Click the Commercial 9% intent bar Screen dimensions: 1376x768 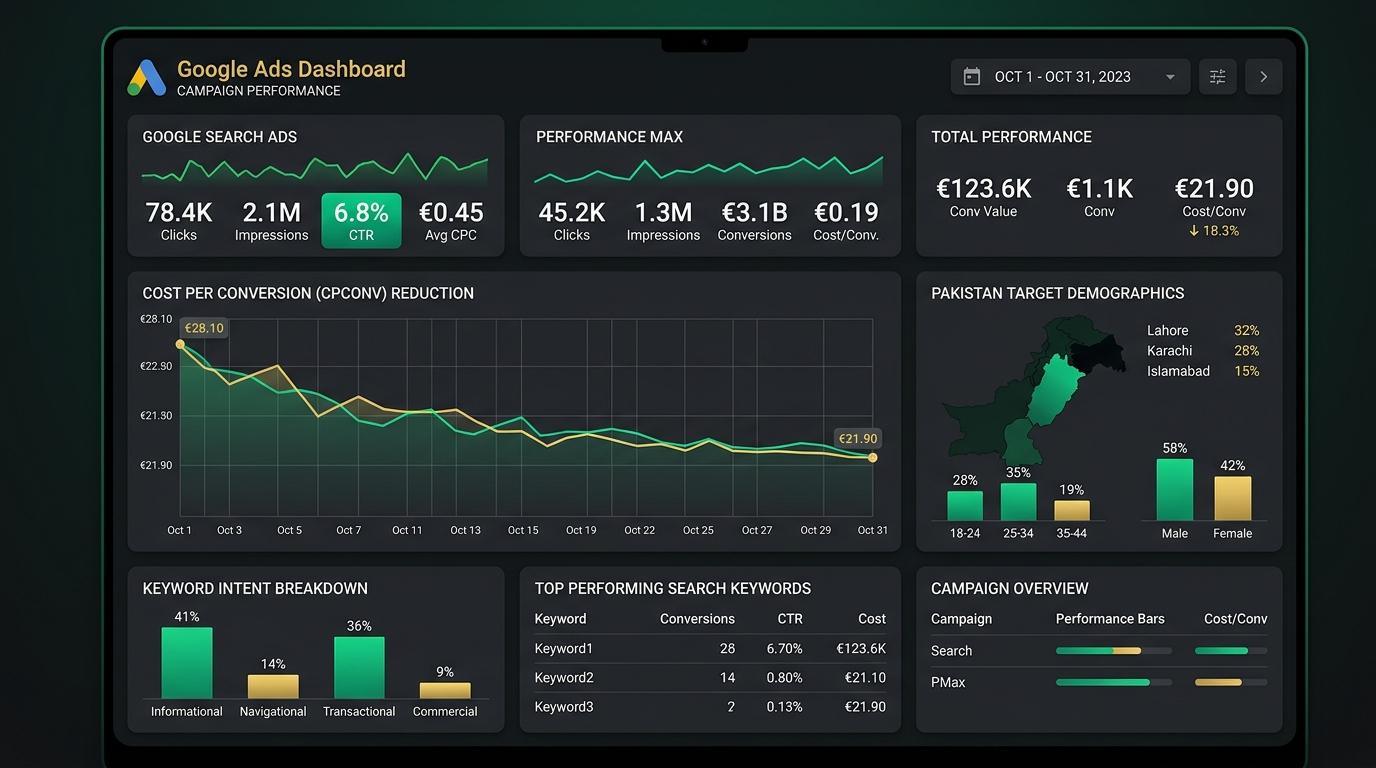pyautogui.click(x=445, y=691)
